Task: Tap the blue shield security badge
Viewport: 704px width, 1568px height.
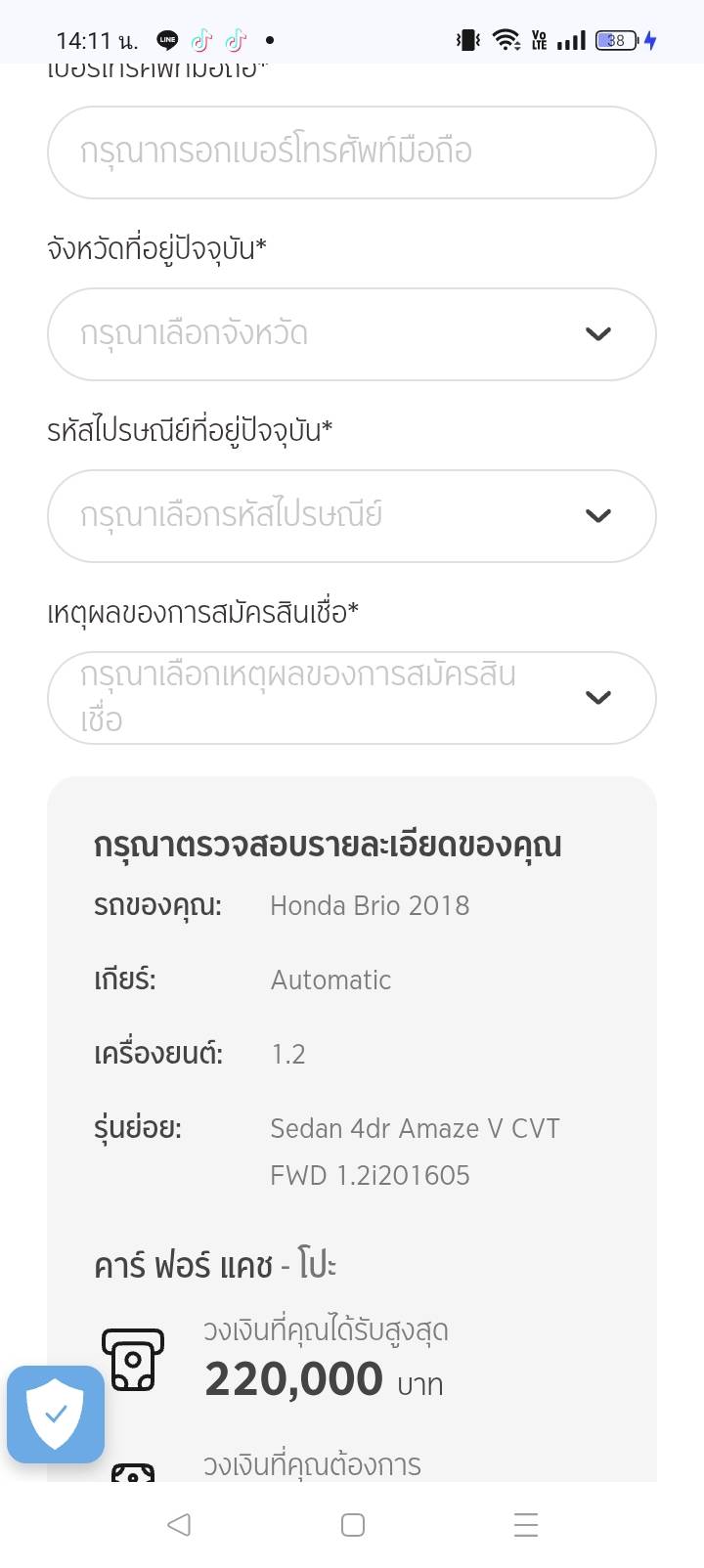Action: tap(56, 1414)
